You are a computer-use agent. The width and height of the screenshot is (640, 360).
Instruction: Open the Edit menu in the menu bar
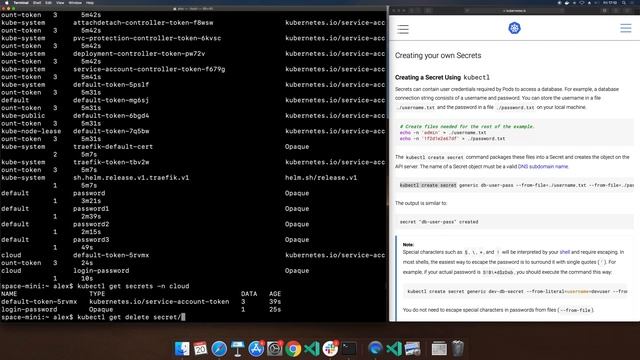pos(49,2)
